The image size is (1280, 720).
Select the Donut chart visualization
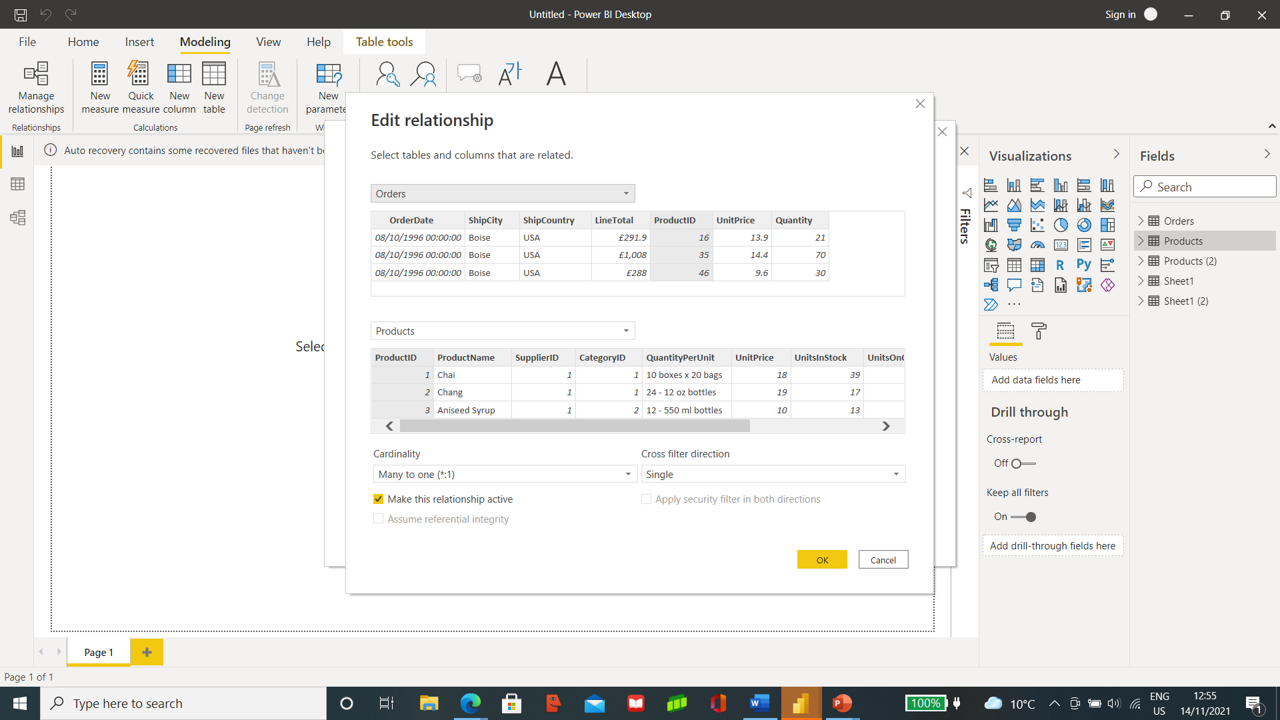pyautogui.click(x=1084, y=225)
